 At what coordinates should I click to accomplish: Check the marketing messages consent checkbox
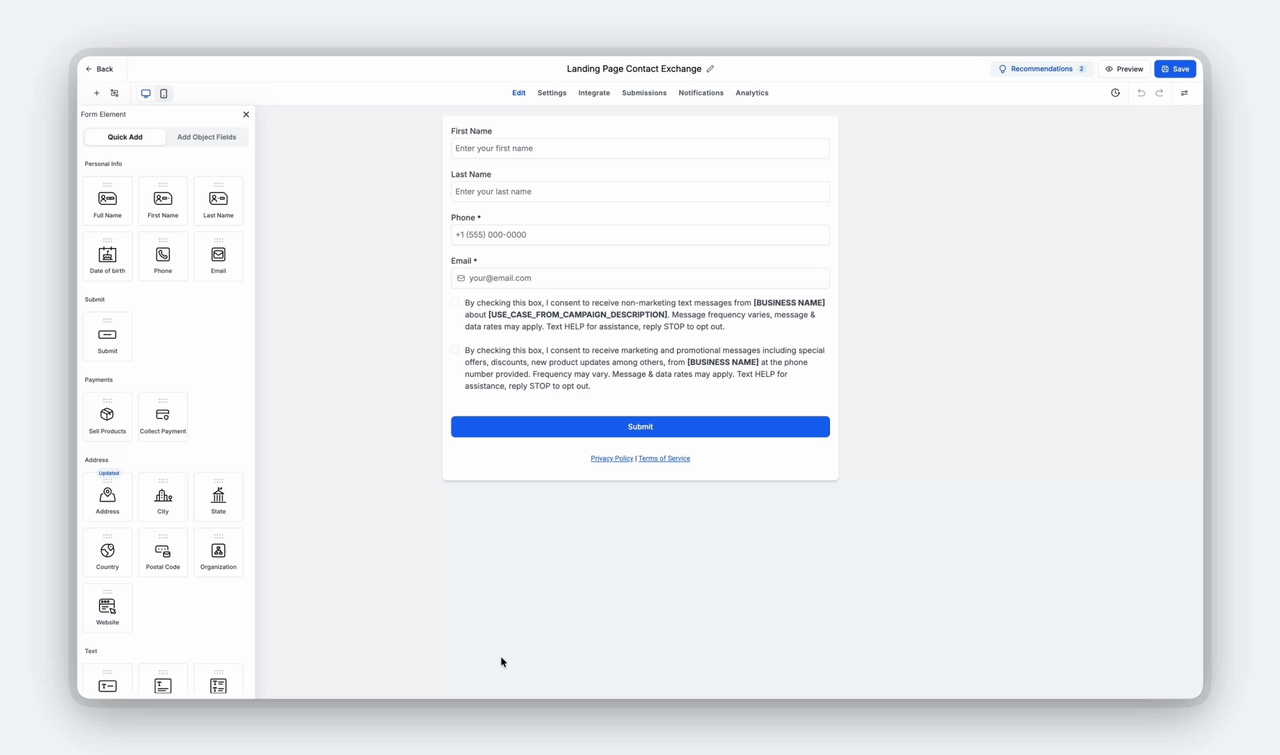point(455,350)
